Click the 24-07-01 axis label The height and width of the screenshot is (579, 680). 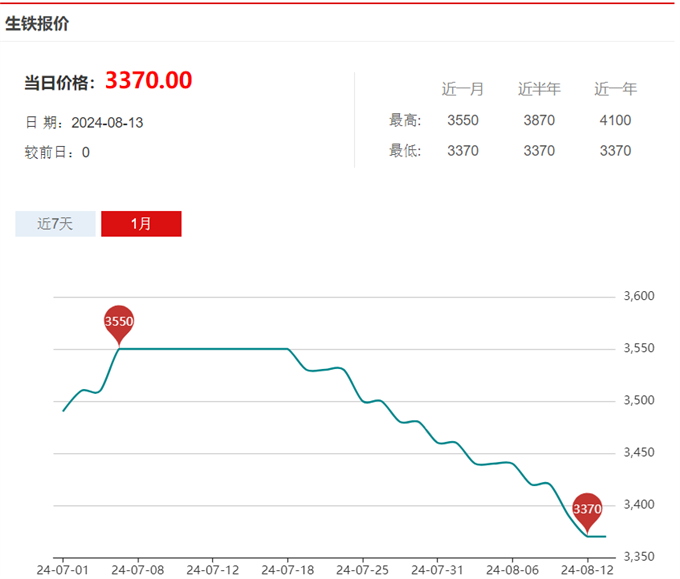[x=62, y=570]
